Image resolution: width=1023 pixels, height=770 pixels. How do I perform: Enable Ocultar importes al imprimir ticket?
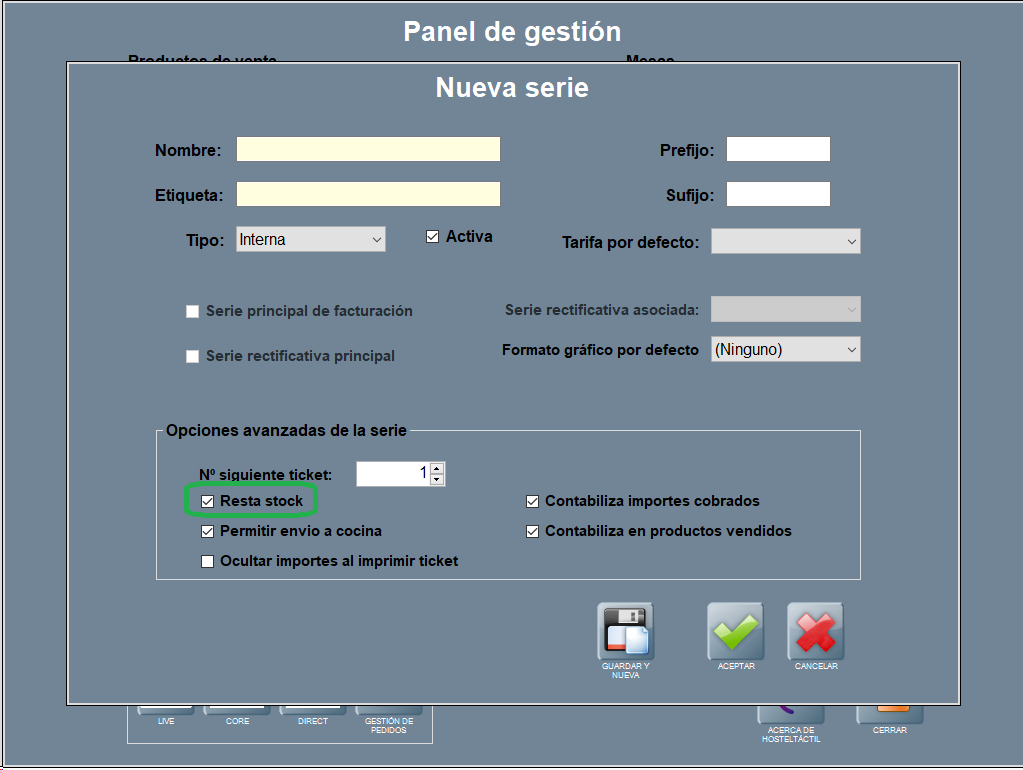click(x=208, y=561)
